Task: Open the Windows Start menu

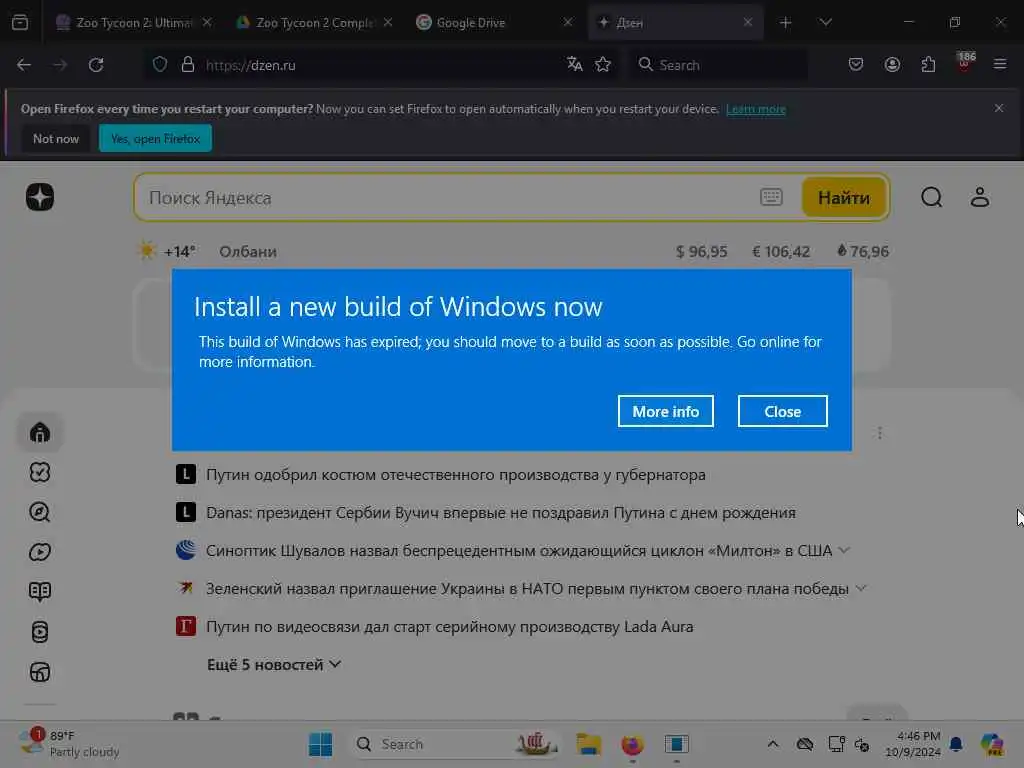Action: (320, 744)
